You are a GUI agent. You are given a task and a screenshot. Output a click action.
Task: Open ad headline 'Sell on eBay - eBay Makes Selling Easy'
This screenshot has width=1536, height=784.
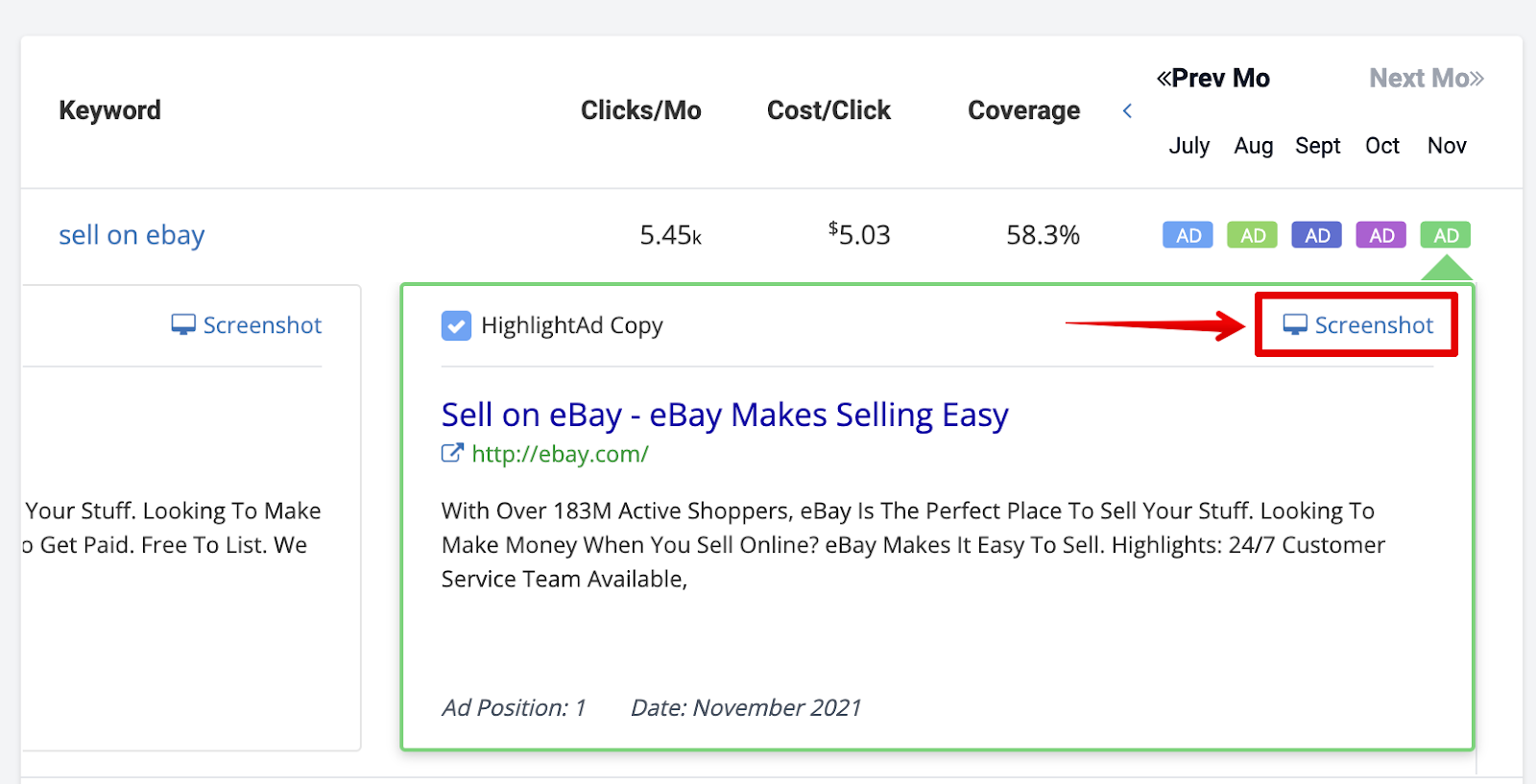point(725,415)
